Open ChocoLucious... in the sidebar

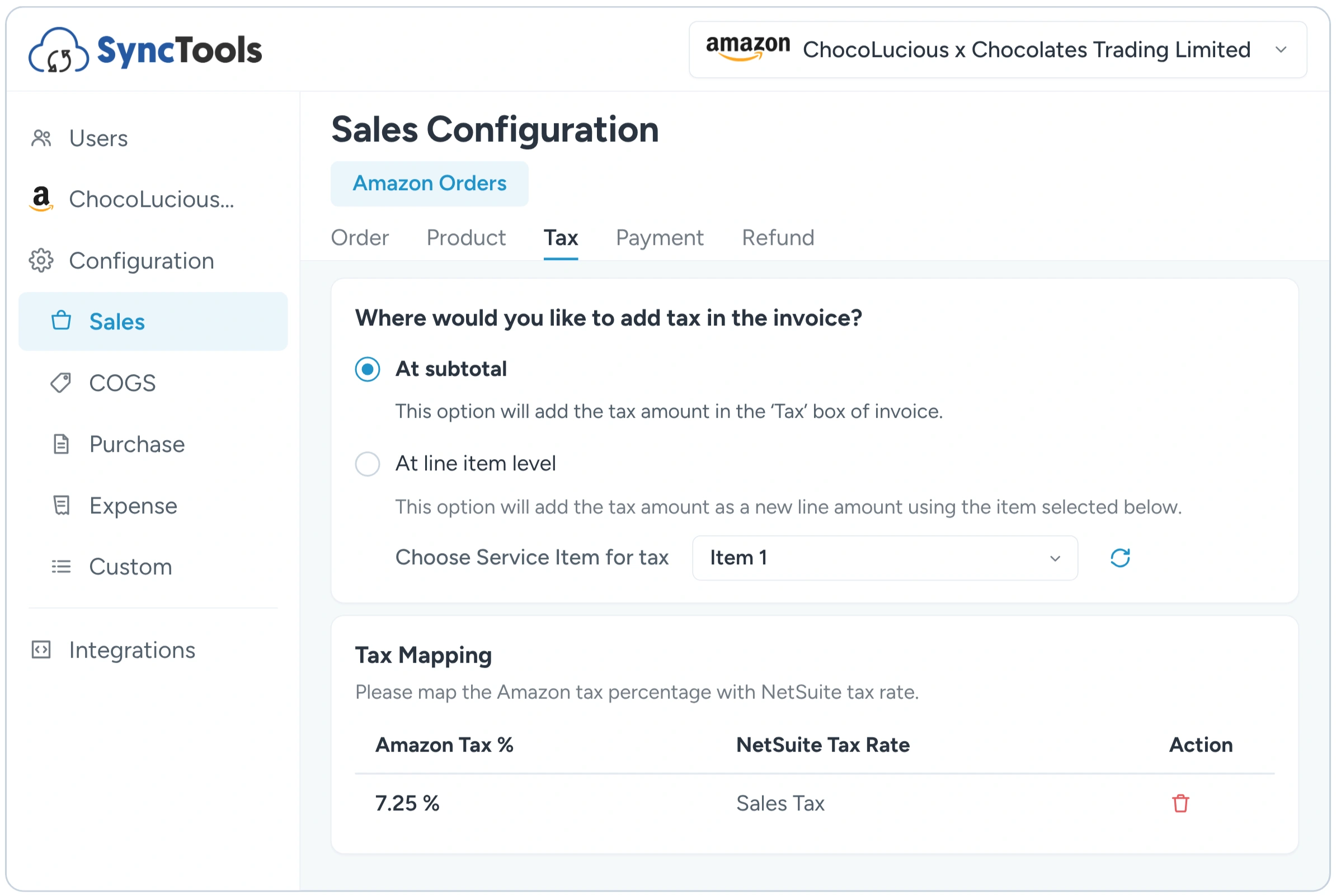[152, 199]
